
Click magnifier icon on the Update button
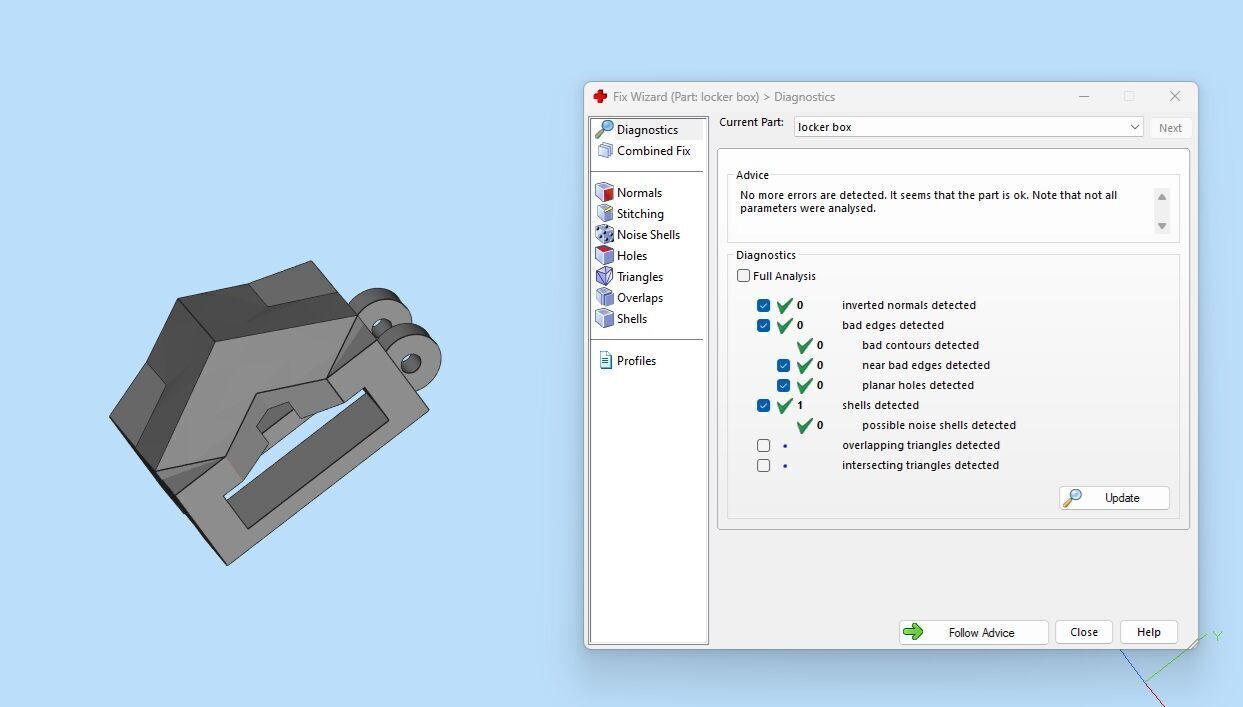click(x=1073, y=497)
